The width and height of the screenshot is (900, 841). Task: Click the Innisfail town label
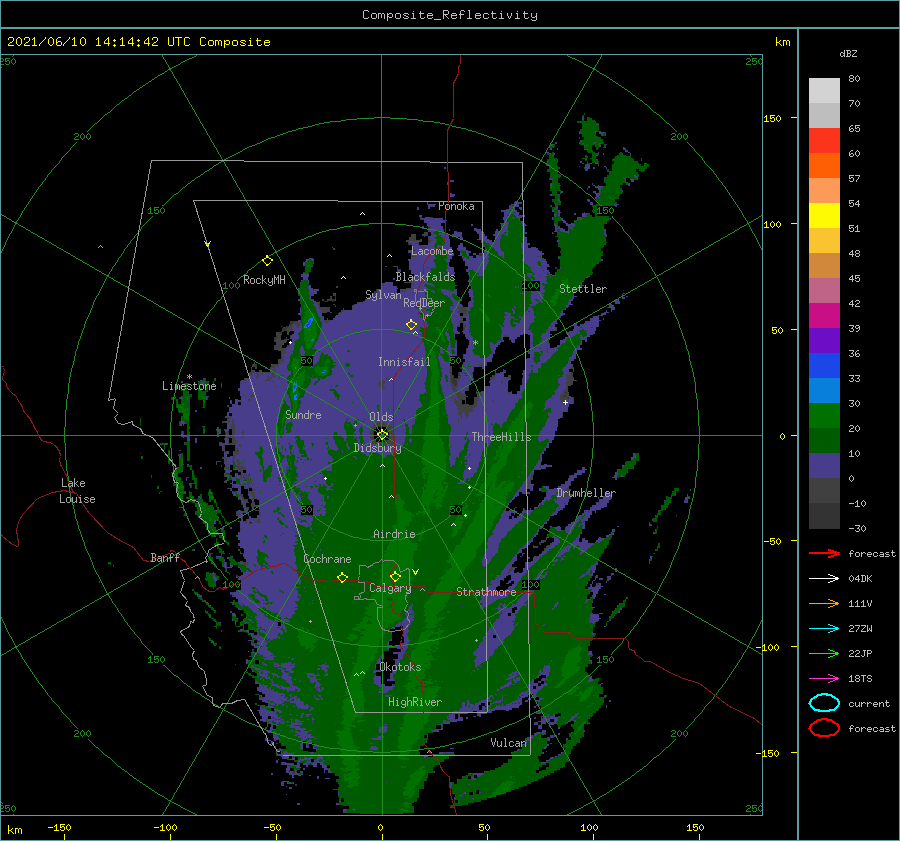pos(404,362)
